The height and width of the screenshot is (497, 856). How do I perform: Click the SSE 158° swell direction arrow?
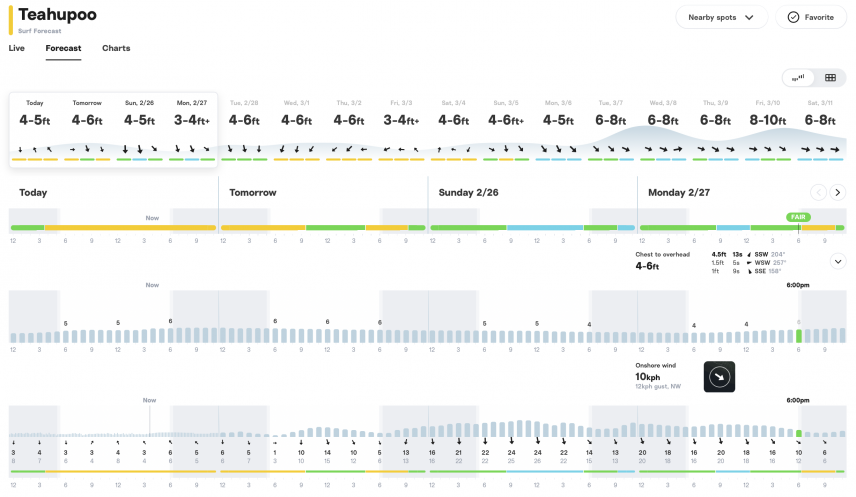coord(749,271)
